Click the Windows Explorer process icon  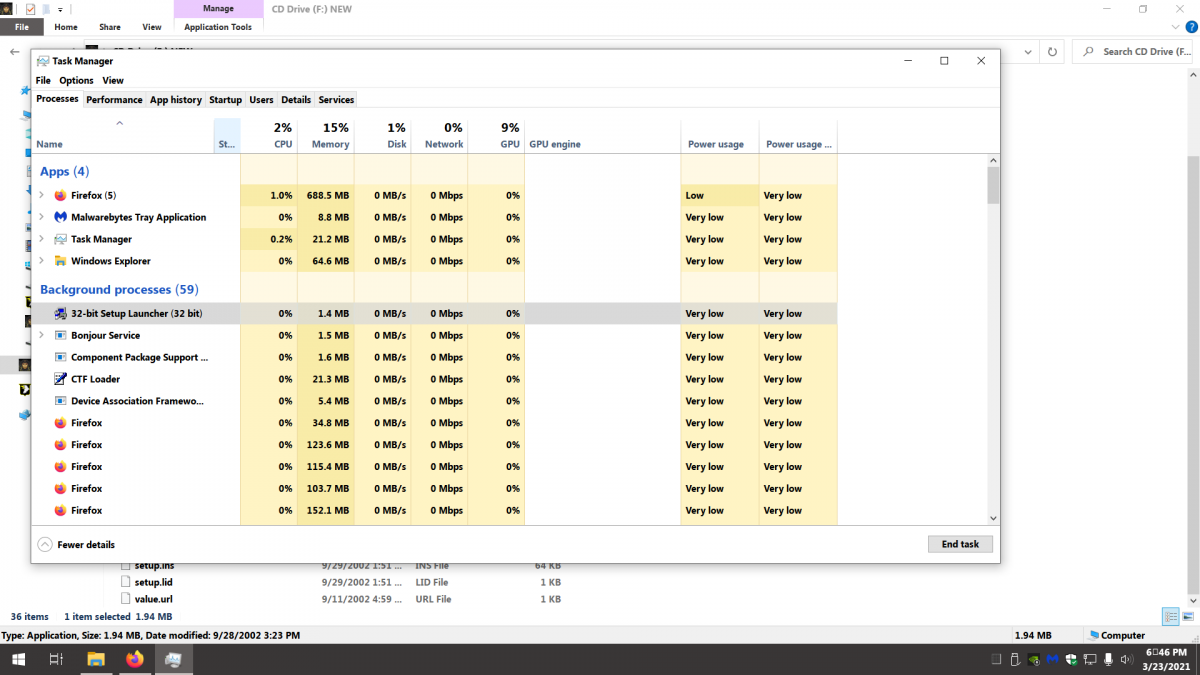pyautogui.click(x=60, y=262)
